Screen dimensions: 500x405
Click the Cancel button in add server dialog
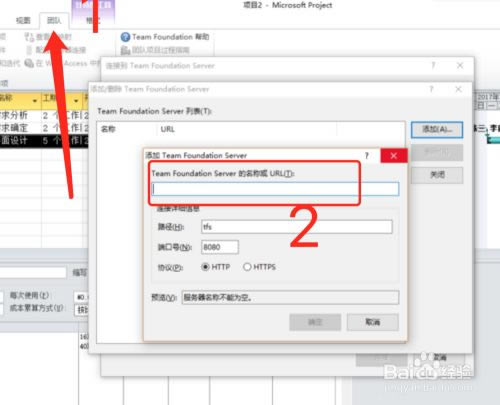point(373,322)
